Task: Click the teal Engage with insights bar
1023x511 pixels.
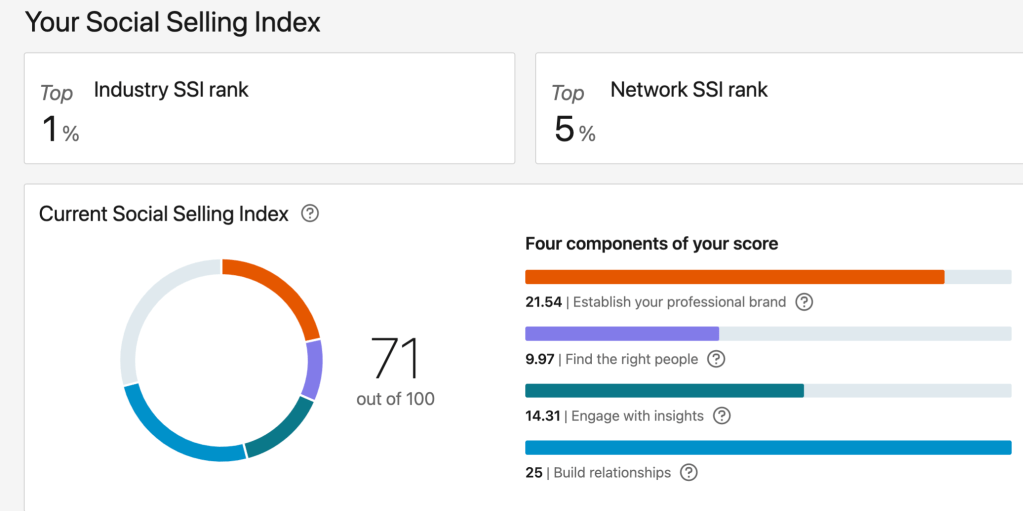Action: click(x=664, y=391)
